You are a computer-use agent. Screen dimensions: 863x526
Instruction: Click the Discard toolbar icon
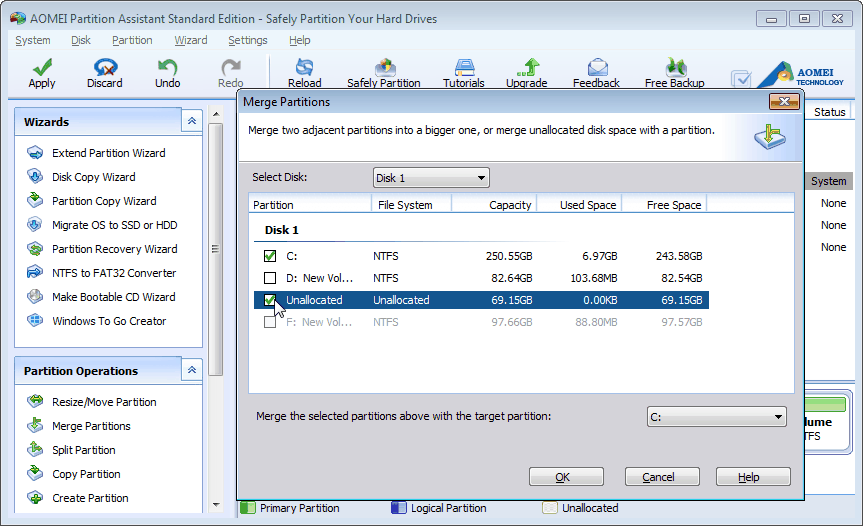(105, 73)
